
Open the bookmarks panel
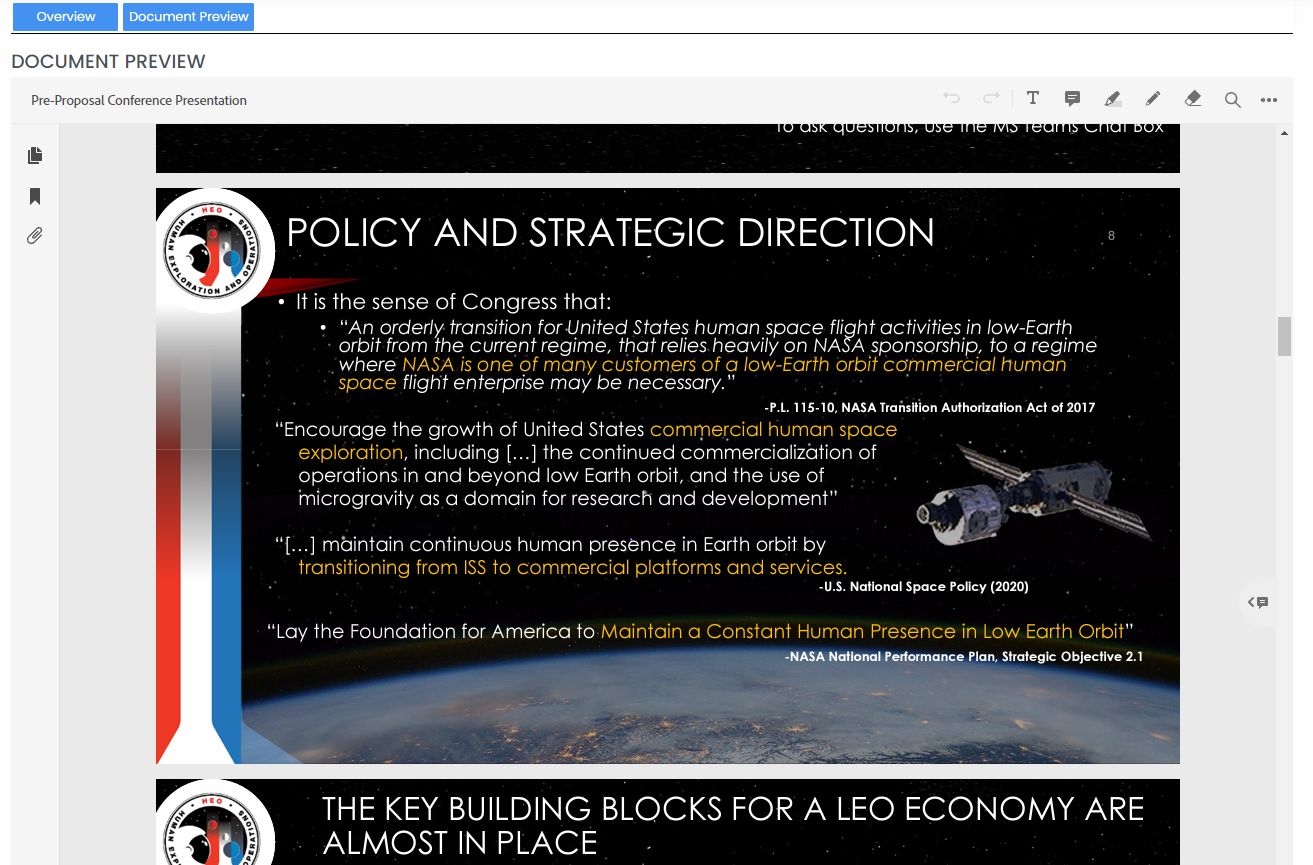point(35,196)
